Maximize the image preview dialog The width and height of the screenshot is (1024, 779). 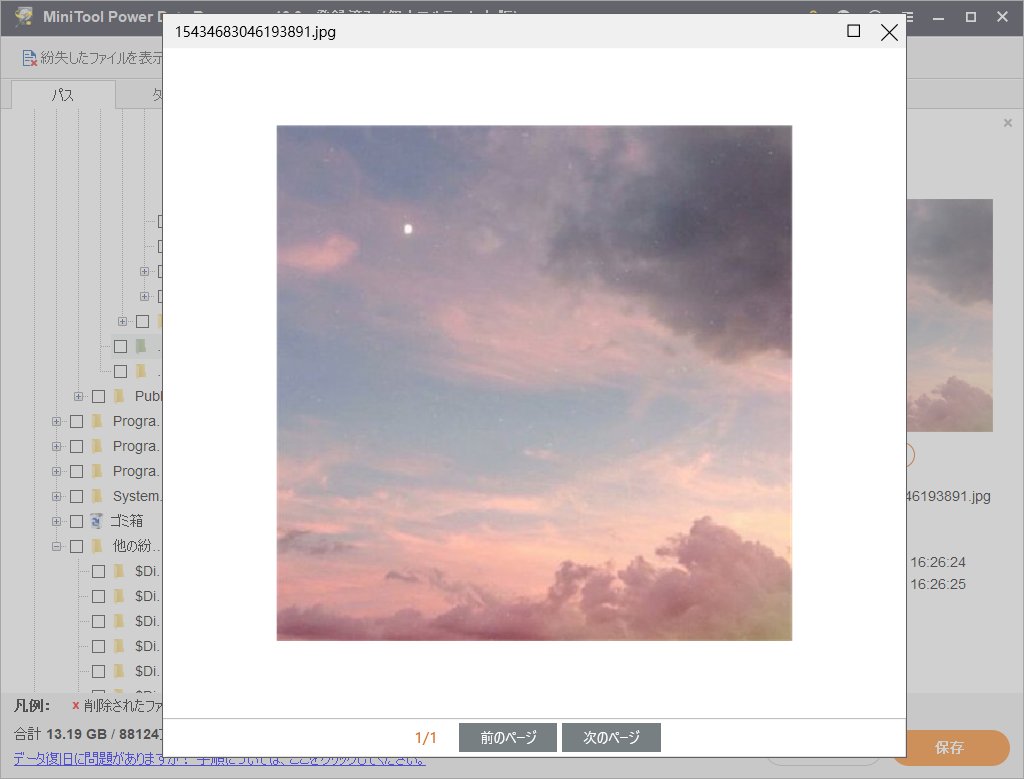click(x=853, y=32)
